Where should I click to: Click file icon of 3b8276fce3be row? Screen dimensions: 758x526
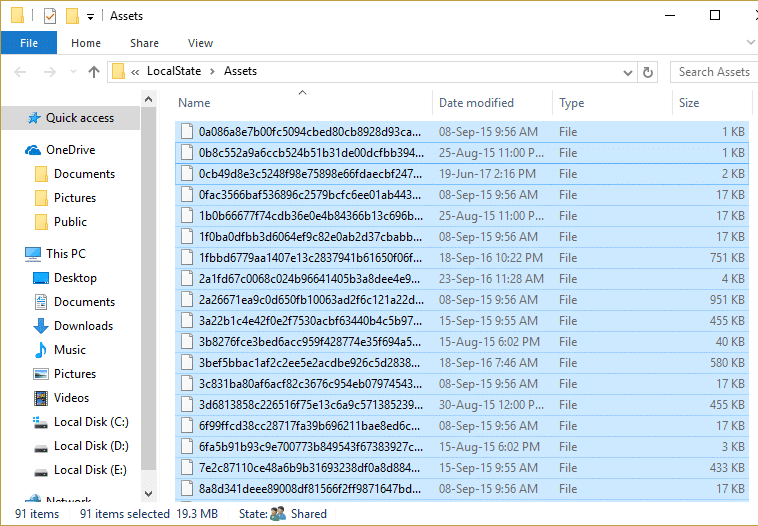point(187,342)
